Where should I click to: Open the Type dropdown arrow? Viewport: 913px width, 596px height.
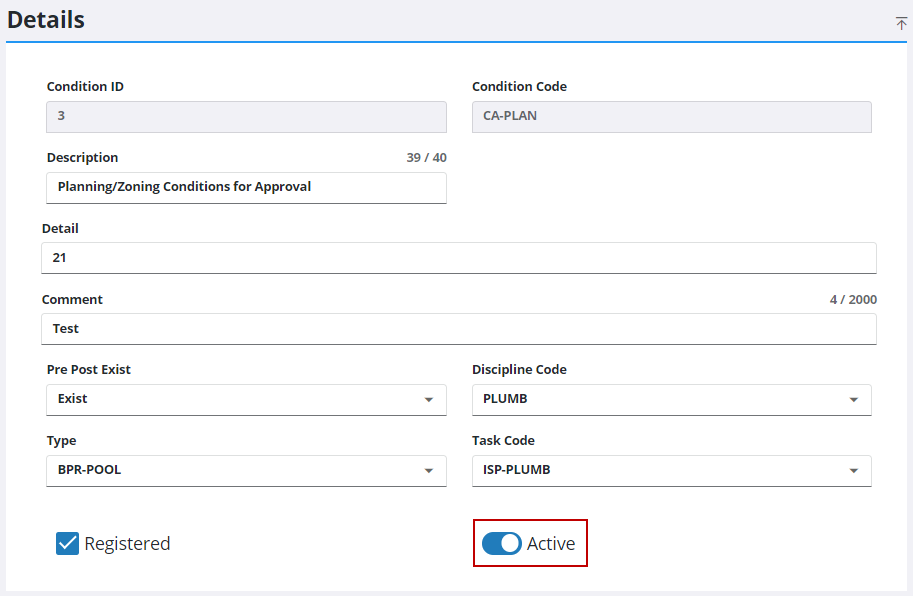(428, 471)
